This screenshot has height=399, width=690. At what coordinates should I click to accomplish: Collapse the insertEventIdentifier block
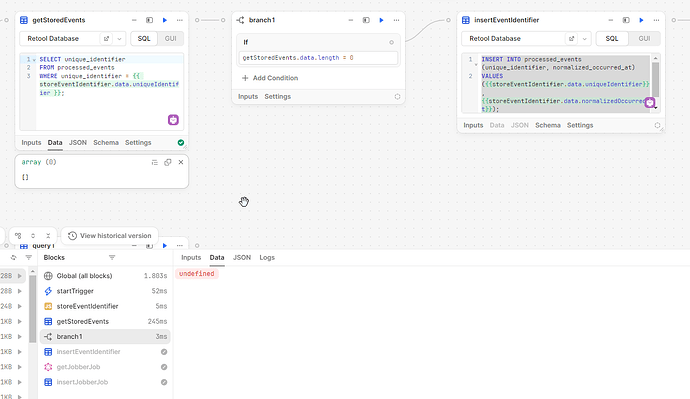(611, 20)
